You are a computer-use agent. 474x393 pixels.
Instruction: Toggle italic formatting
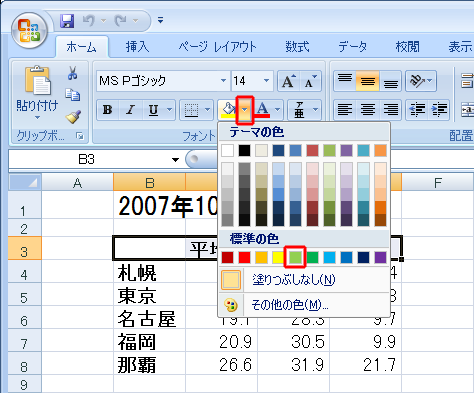click(x=131, y=110)
